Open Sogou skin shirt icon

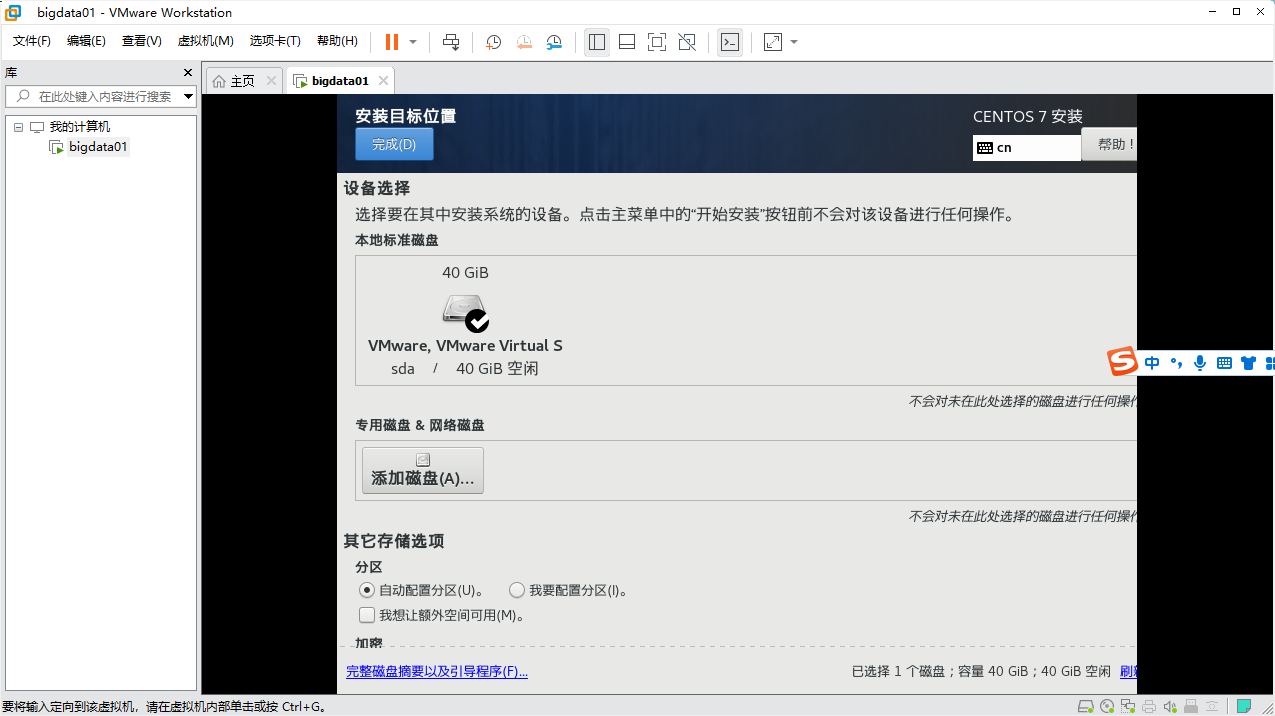tap(1248, 363)
